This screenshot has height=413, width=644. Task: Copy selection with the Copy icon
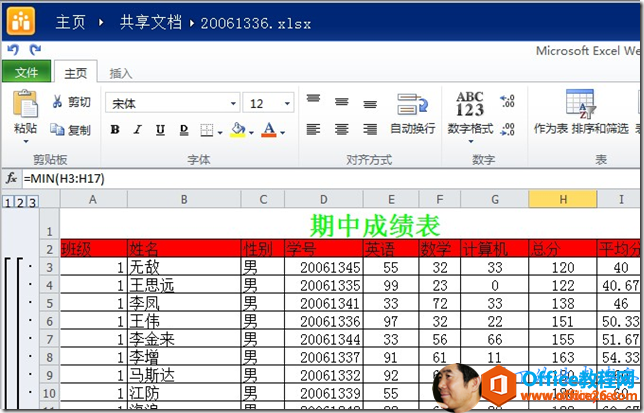click(57, 130)
